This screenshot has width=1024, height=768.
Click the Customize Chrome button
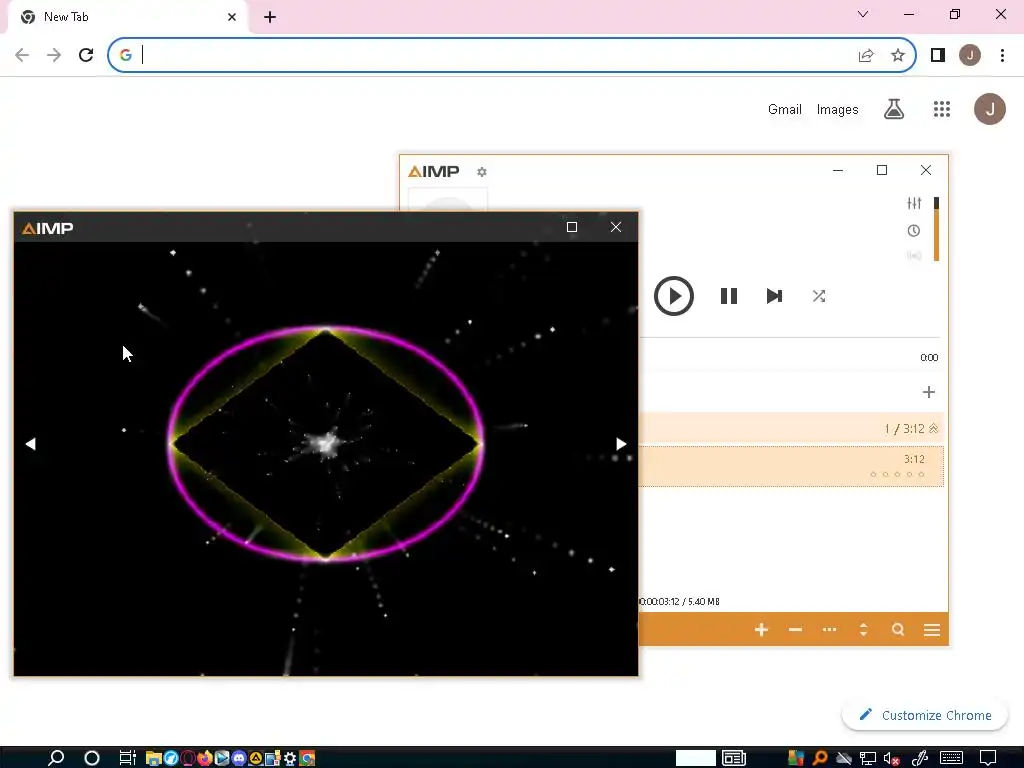pyautogui.click(x=925, y=715)
